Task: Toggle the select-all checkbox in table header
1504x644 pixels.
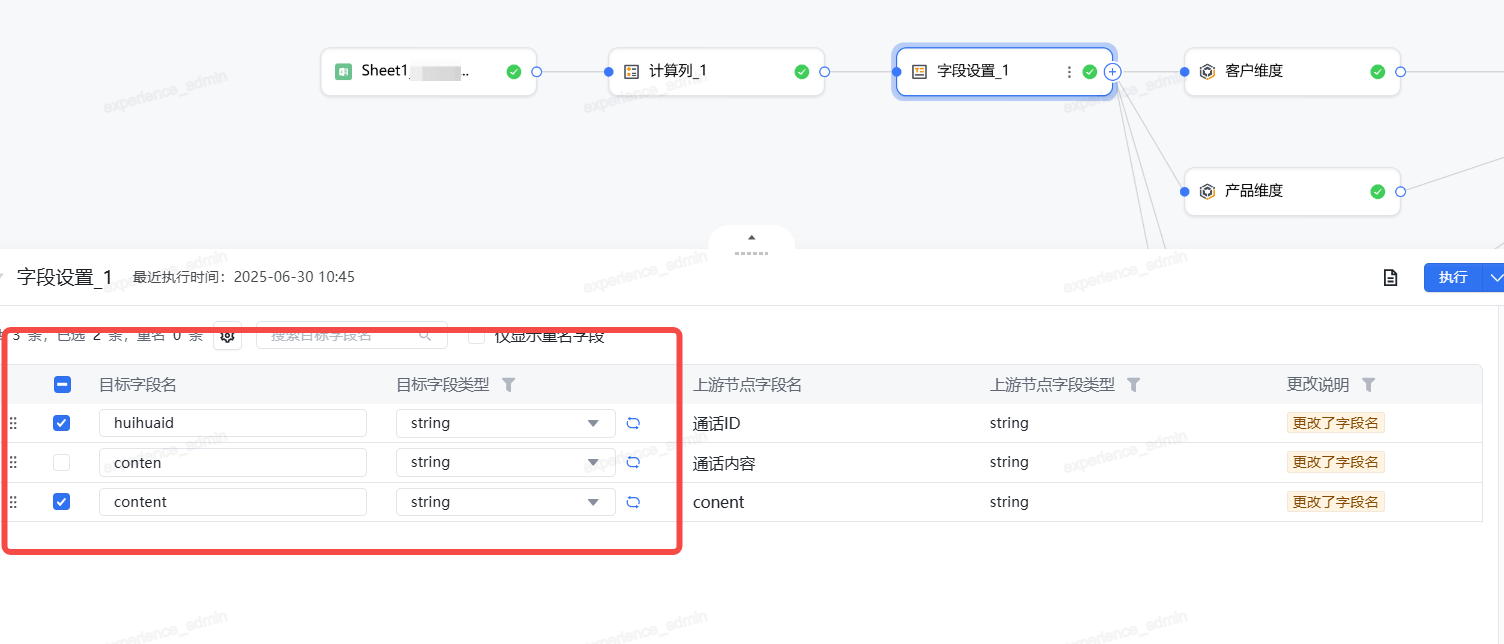Action: click(62, 385)
